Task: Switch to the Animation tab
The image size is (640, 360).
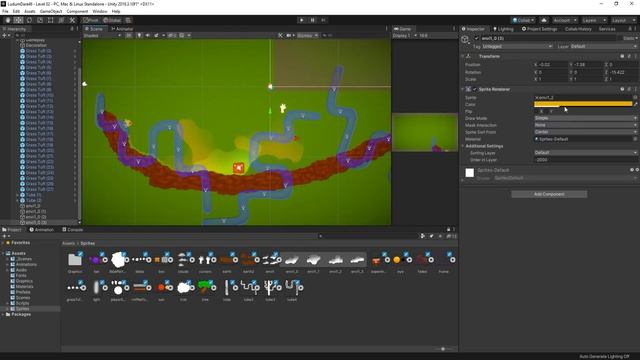Action: pos(42,230)
